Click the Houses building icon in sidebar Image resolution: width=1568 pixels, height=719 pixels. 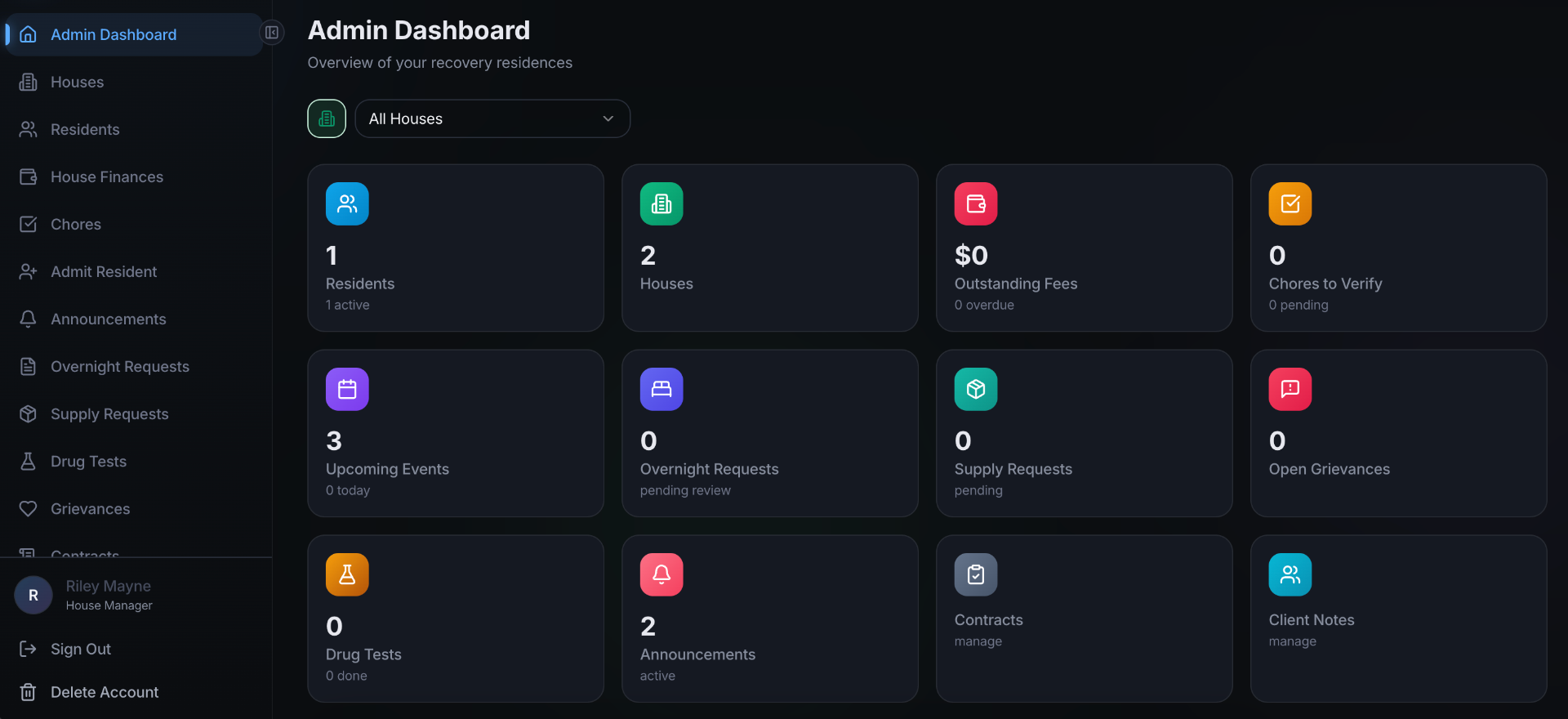pos(28,82)
